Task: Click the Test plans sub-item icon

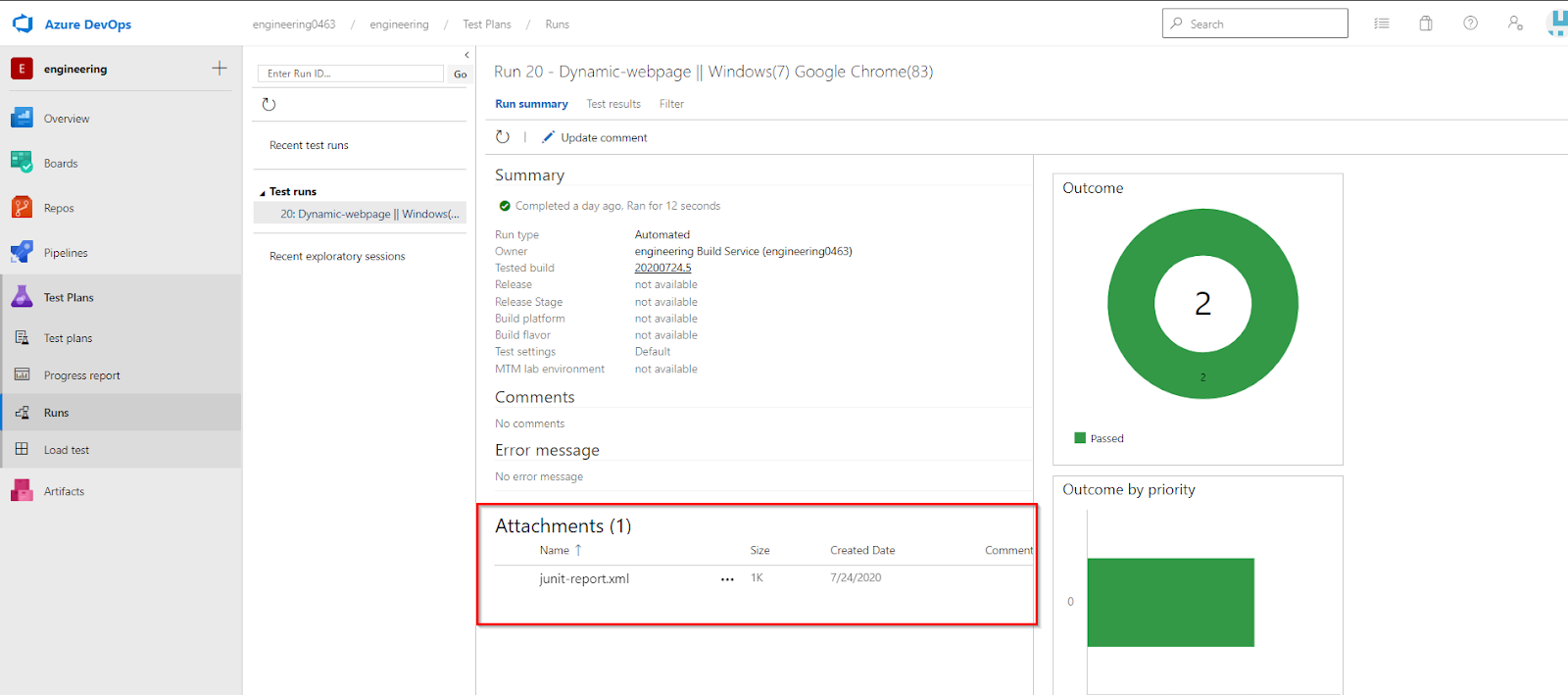Action: point(22,338)
